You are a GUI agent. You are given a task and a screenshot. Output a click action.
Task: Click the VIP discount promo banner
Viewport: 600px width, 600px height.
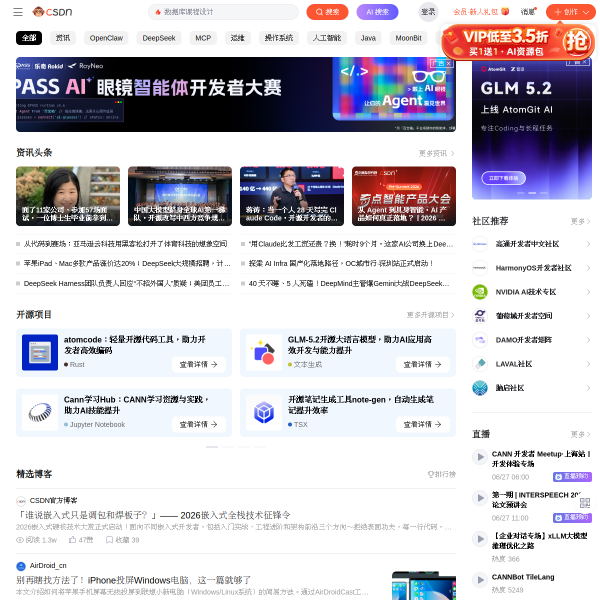tap(518, 41)
